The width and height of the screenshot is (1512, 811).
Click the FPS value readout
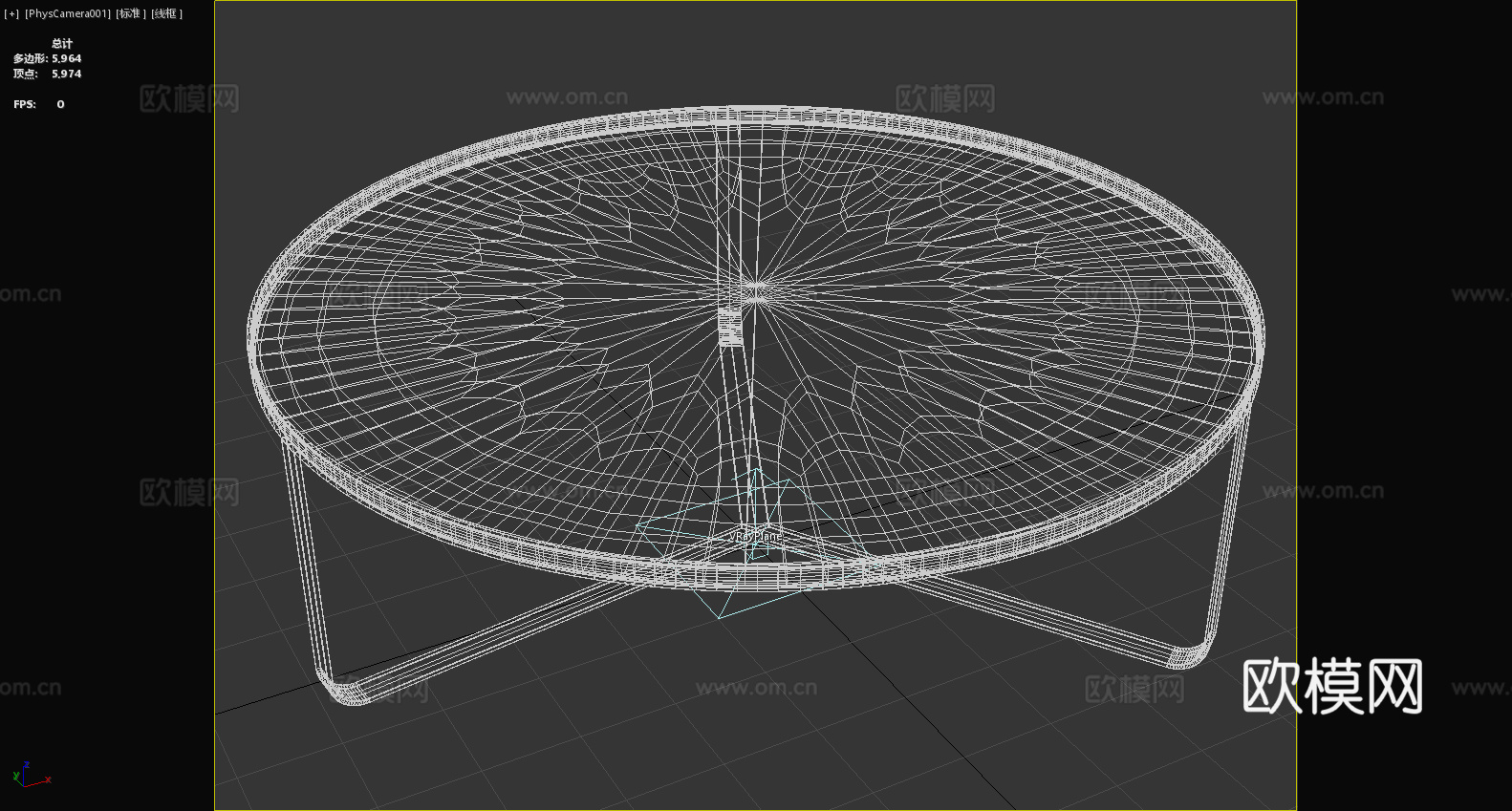click(x=60, y=104)
